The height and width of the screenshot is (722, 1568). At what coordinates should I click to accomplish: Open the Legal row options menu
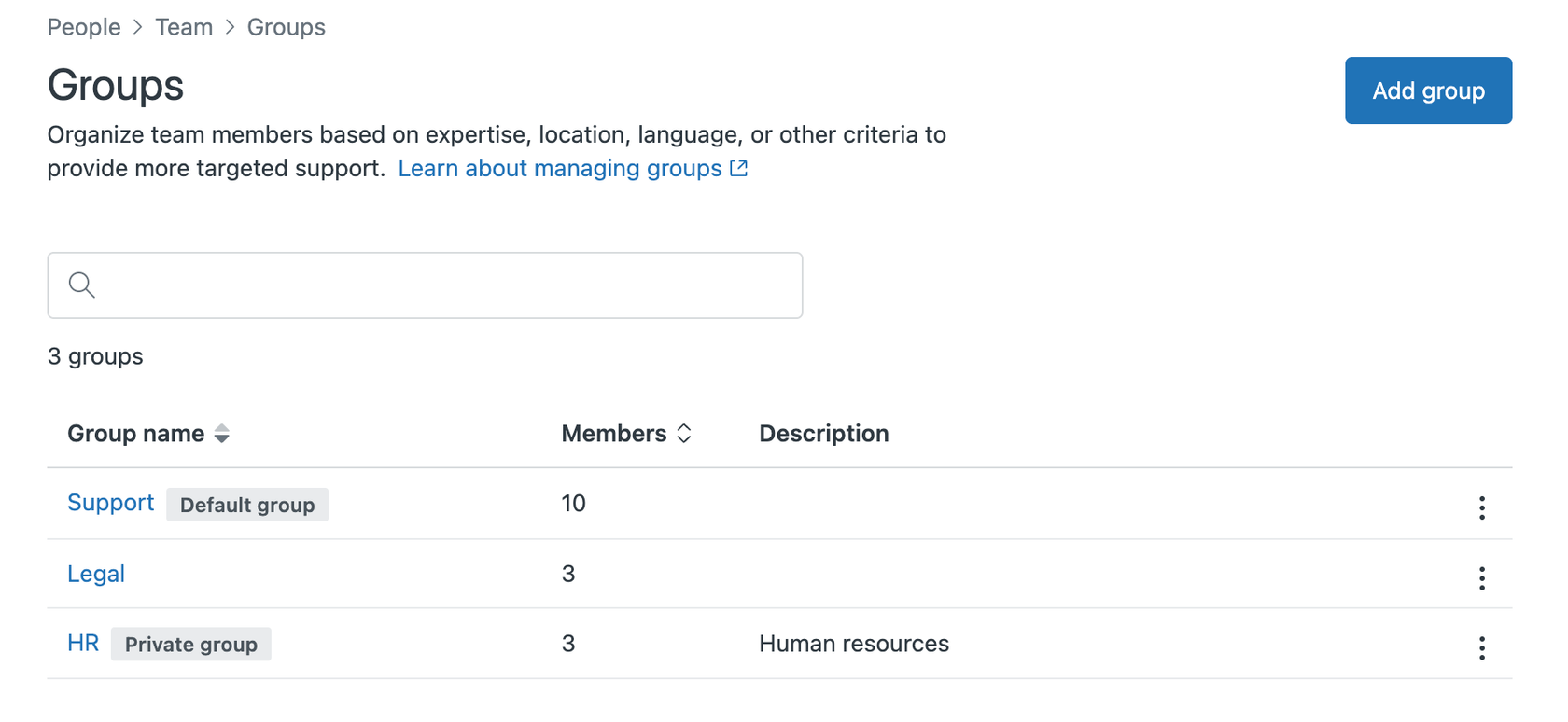(x=1481, y=578)
